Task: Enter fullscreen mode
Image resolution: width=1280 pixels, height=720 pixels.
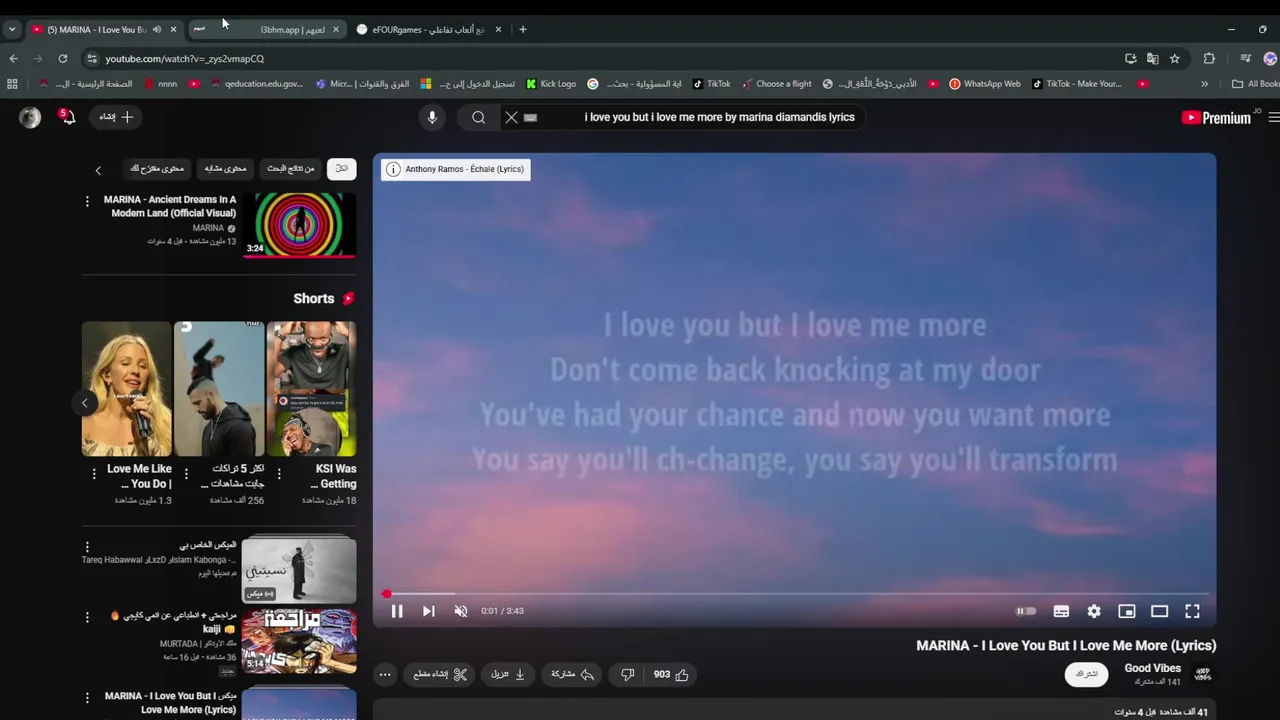Action: tap(1193, 611)
